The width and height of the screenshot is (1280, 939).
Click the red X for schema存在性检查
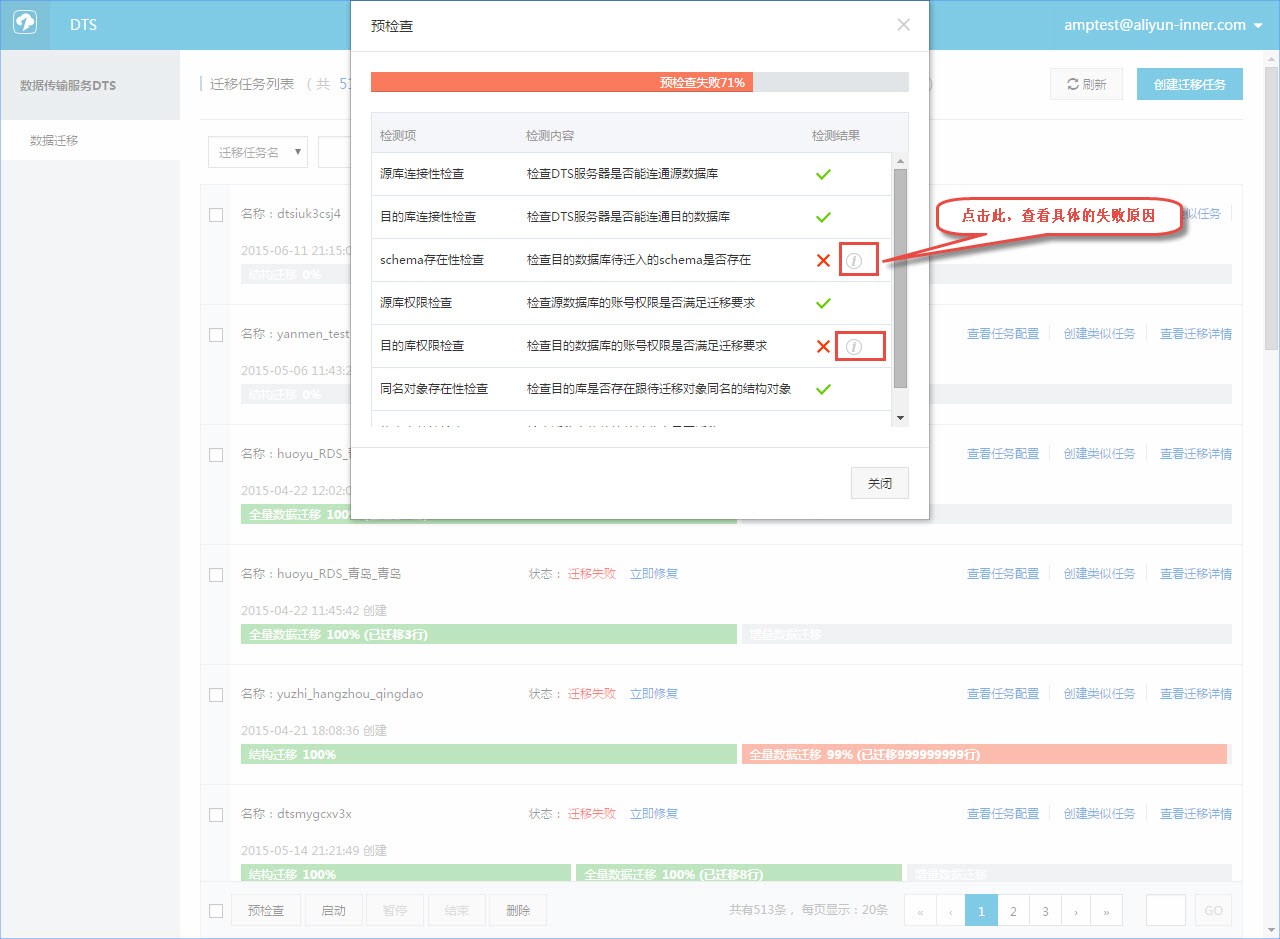point(823,260)
